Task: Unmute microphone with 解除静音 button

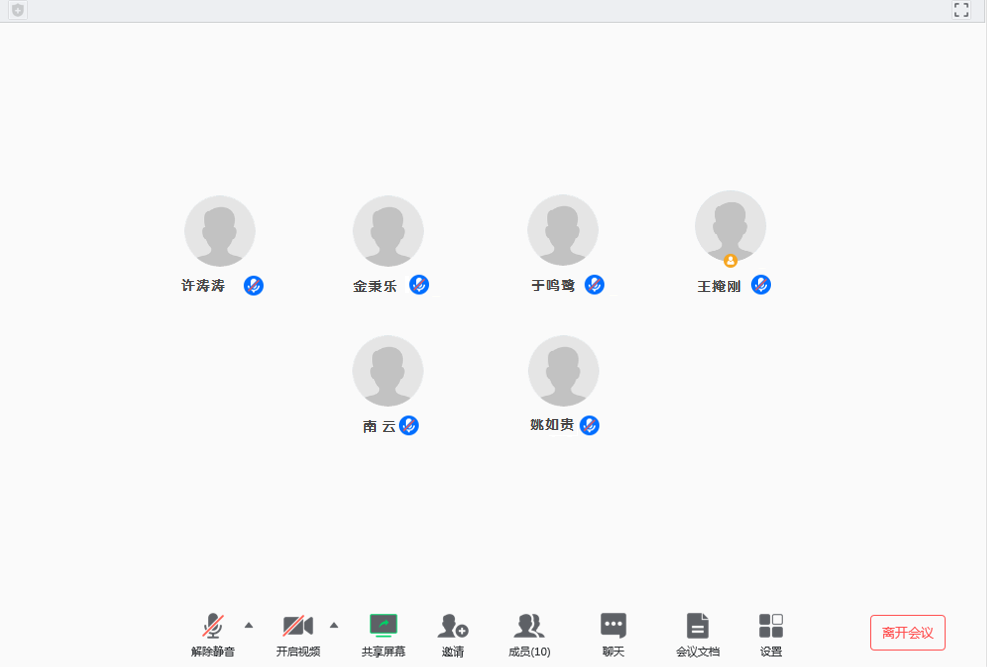Action: (x=213, y=627)
